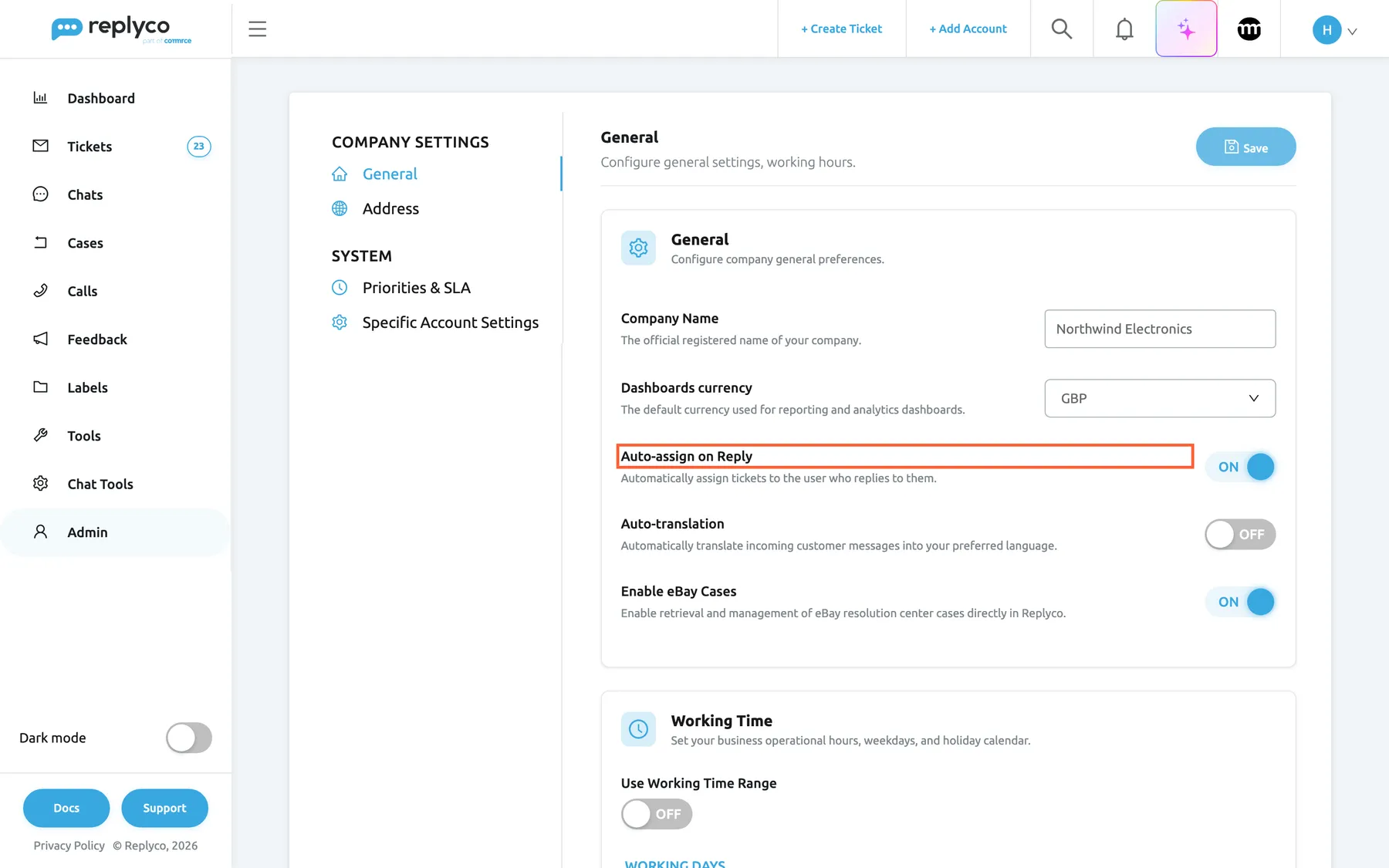Click the Working Time clock icon
Image resolution: width=1389 pixels, height=868 pixels.
tap(638, 729)
